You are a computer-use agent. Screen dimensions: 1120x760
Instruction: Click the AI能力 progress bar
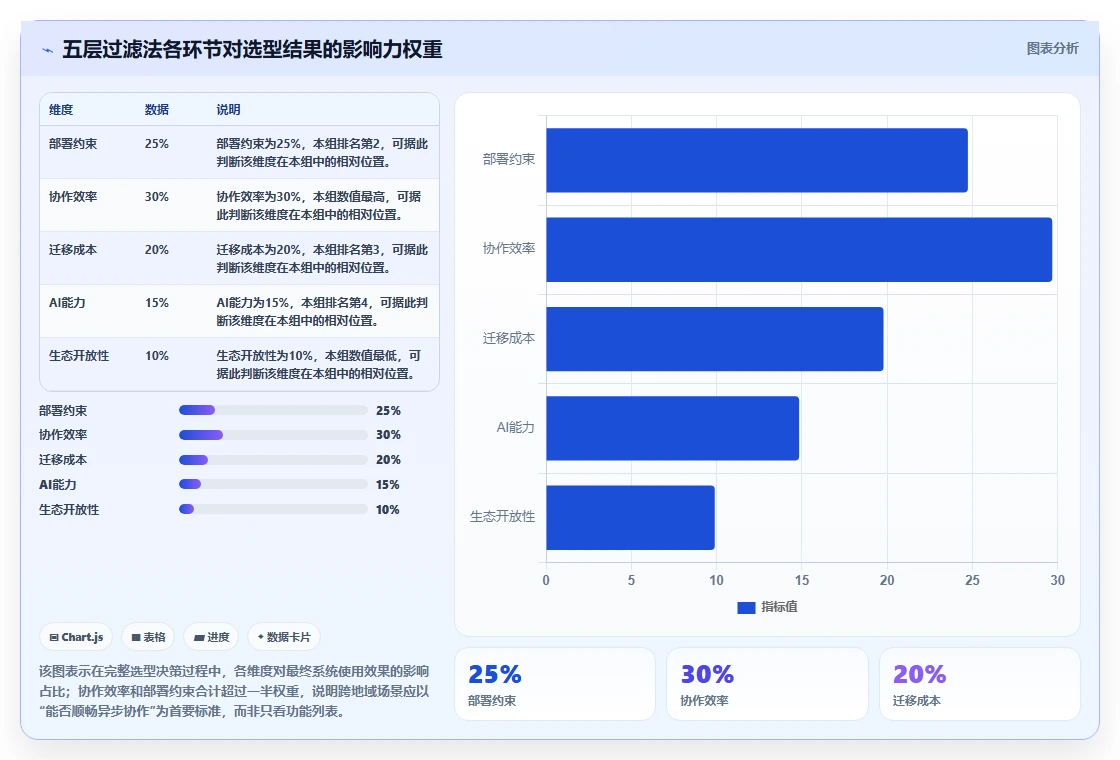click(x=273, y=484)
